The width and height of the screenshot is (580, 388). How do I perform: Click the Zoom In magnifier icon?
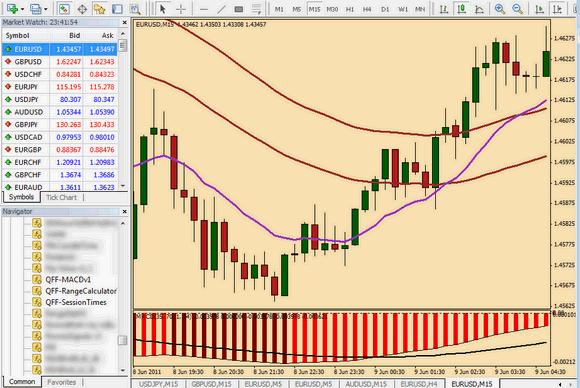tap(500, 9)
